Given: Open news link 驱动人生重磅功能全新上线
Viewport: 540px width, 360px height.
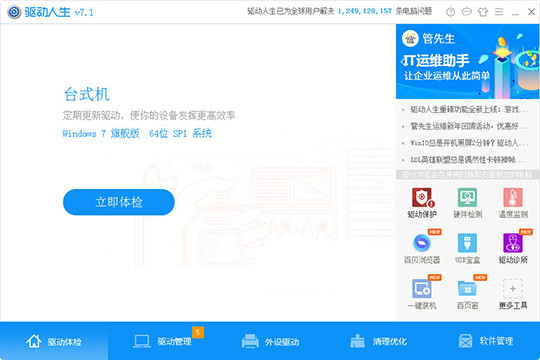Looking at the screenshot, I should point(469,110).
